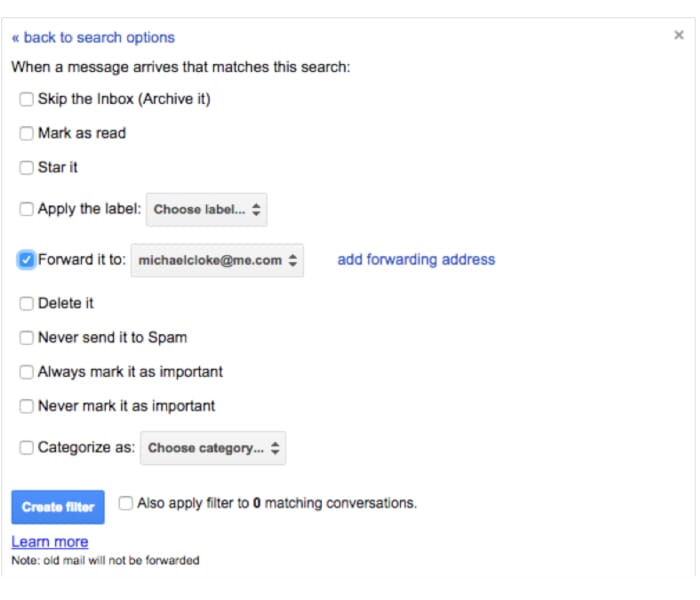Screen dimensions: 700x600
Task: Open the Learn more link
Action: [x=50, y=542]
